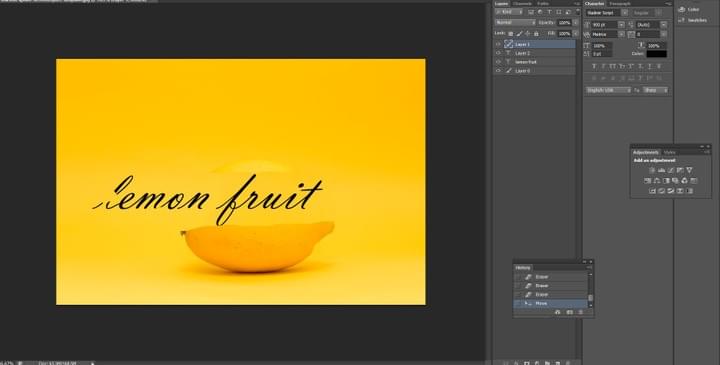Add a Black & White adjustment
The width and height of the screenshot is (720, 365).
(666, 181)
